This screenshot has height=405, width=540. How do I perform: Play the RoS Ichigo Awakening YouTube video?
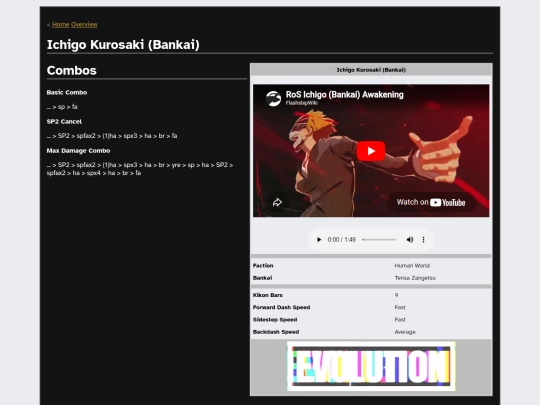pyautogui.click(x=371, y=151)
